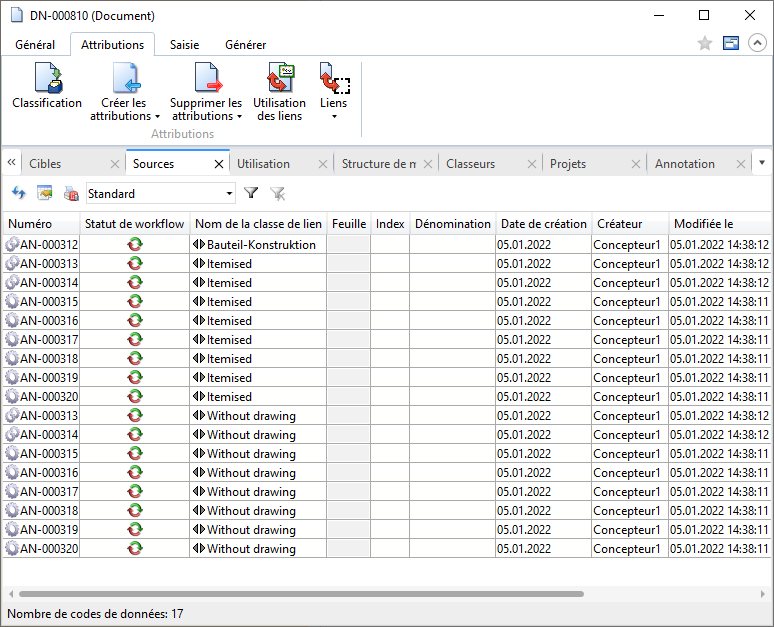Viewport: 774px width, 627px height.
Task: Click the refresh arrows icon in list toolbar
Action: click(19, 193)
